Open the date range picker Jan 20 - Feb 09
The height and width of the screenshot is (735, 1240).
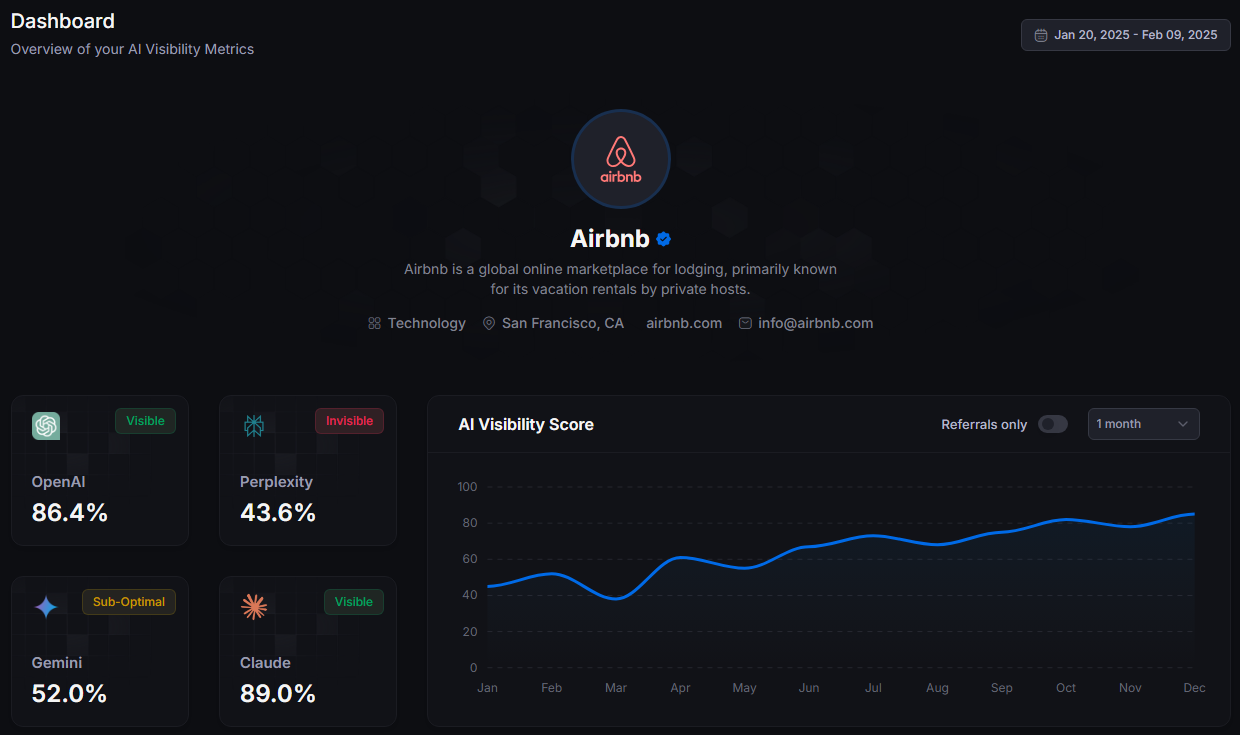coord(1125,35)
